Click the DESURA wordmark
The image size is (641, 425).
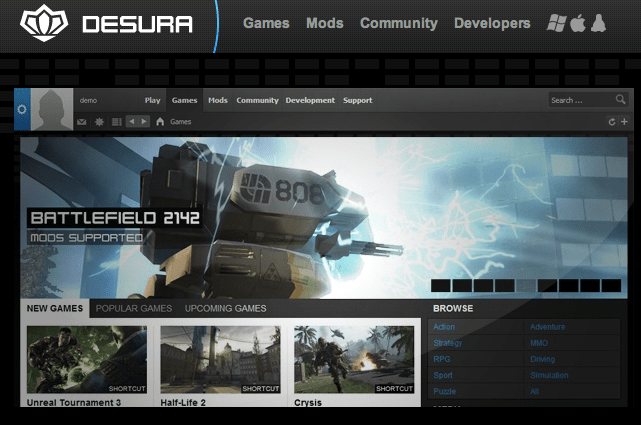pos(137,24)
